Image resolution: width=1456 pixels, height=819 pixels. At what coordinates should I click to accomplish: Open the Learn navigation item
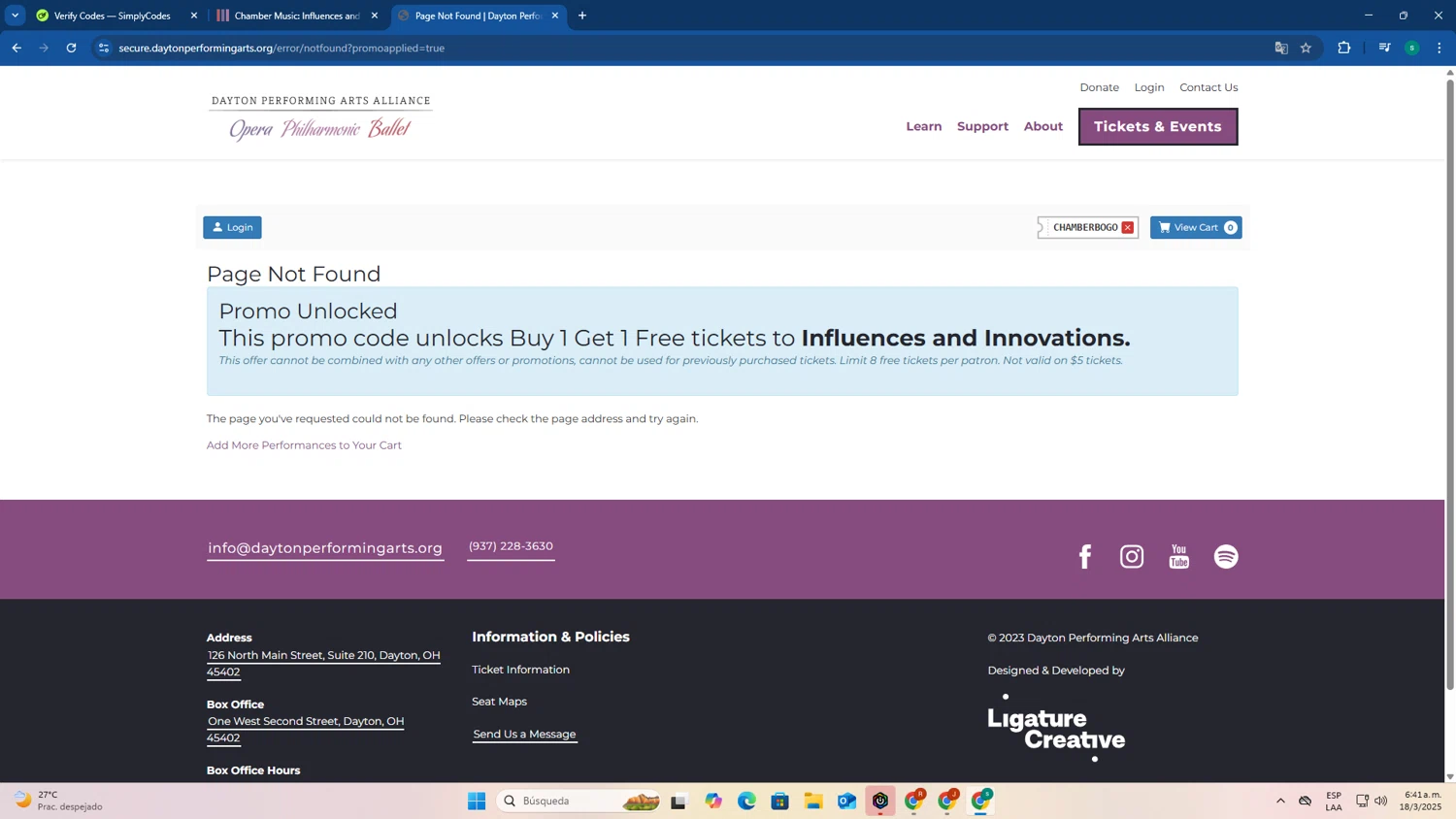pos(924,126)
